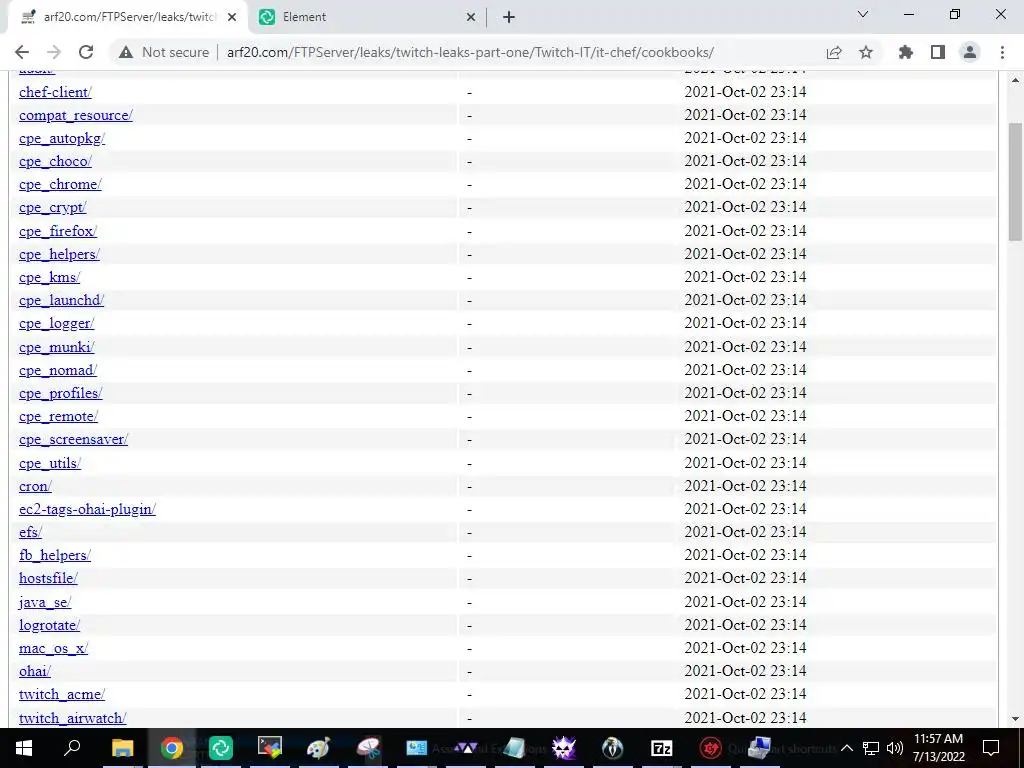The image size is (1024, 768).
Task: Open the cpe_autopkg/ folder
Action: pos(62,138)
